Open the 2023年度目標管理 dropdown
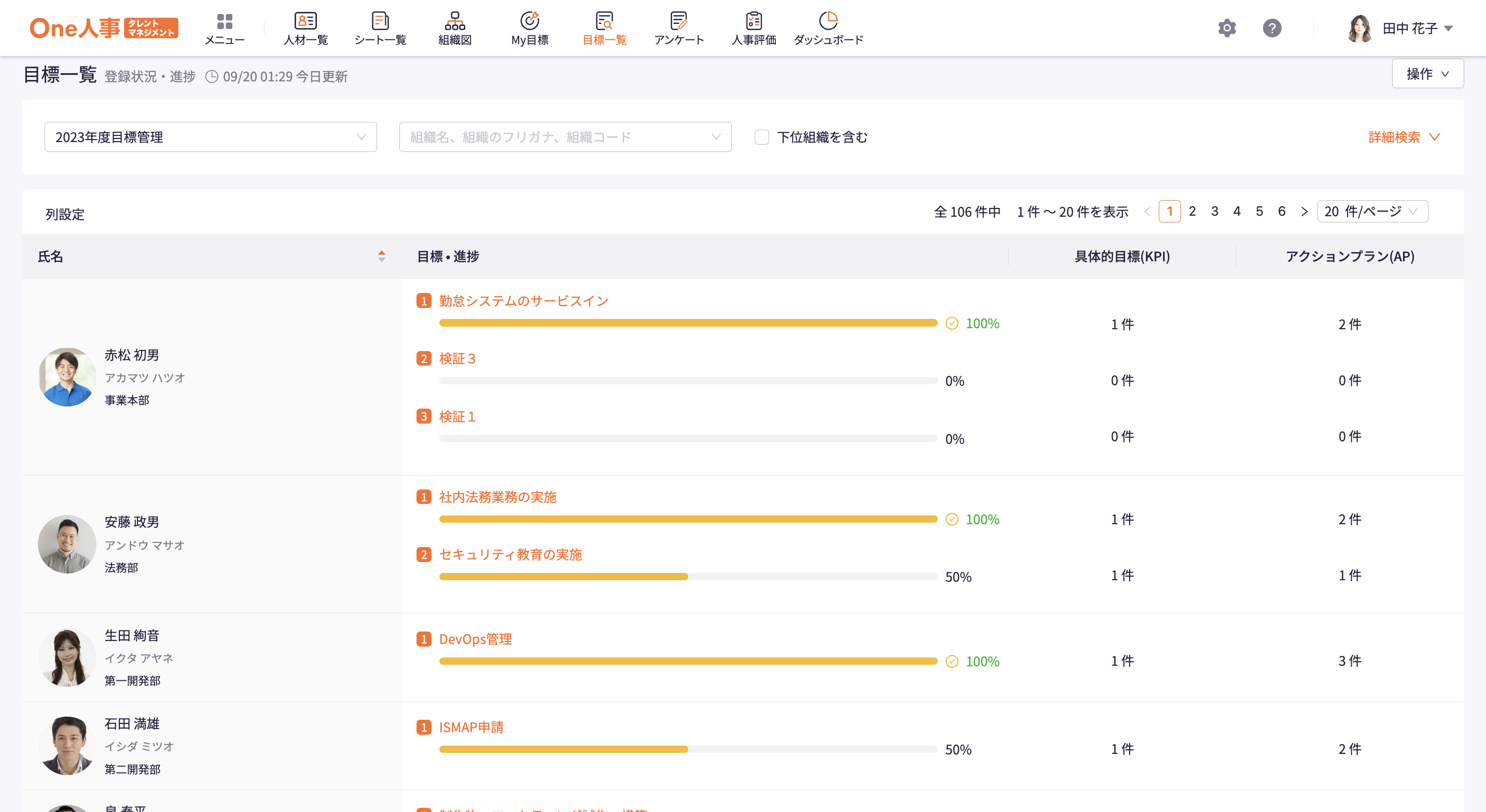Image resolution: width=1486 pixels, height=812 pixels. (x=211, y=137)
